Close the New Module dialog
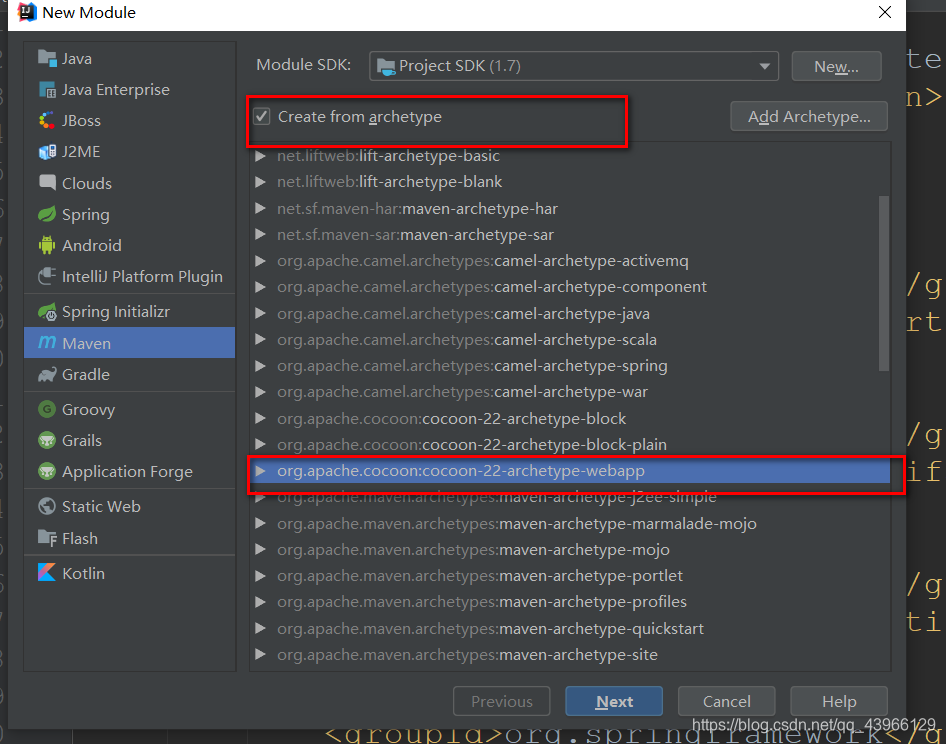This screenshot has height=744, width=946. 885,12
